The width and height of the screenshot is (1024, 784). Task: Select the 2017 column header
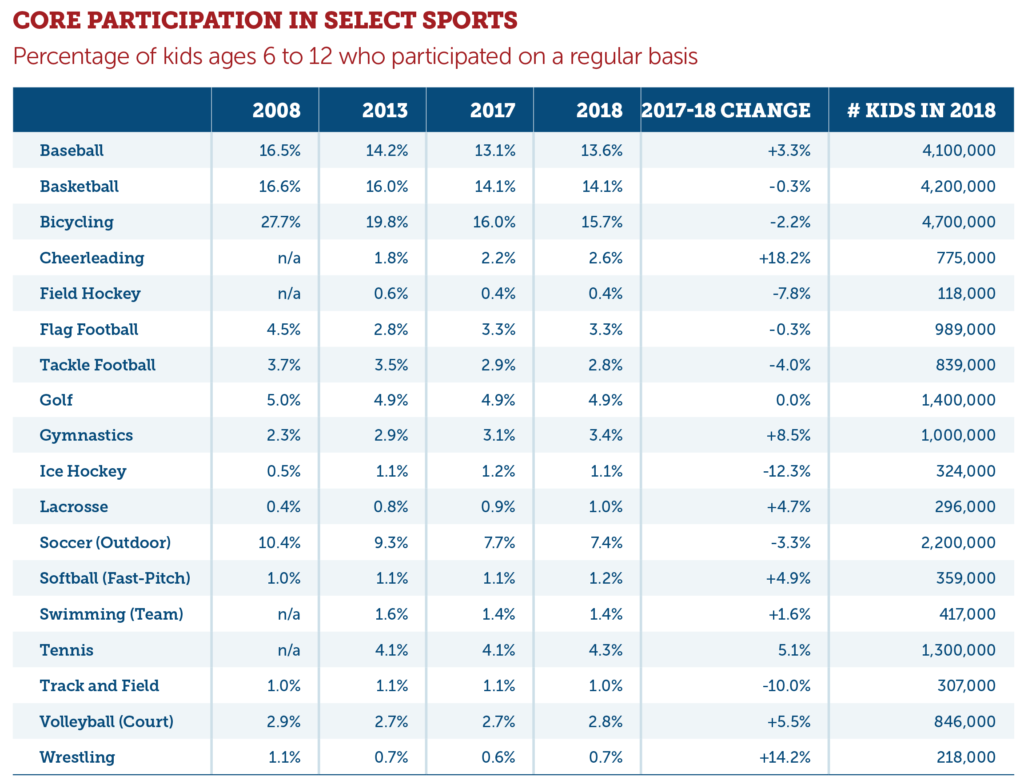click(492, 110)
